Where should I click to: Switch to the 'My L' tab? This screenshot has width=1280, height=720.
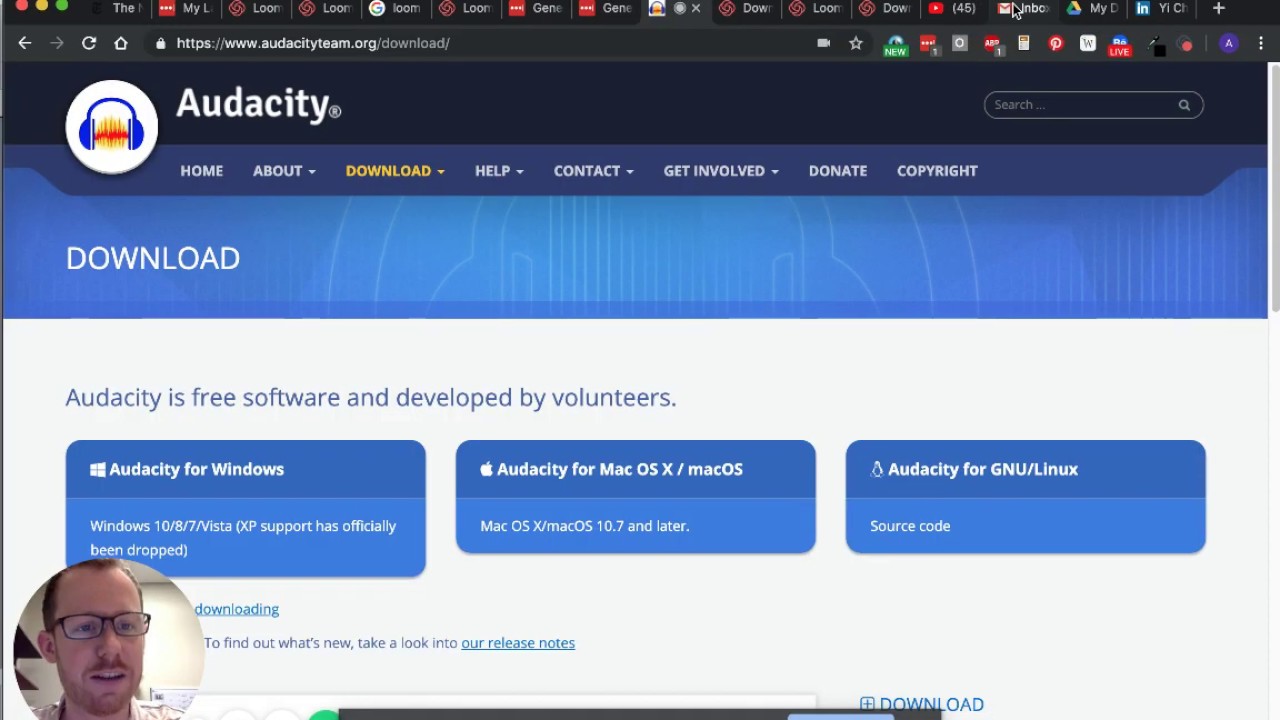click(x=186, y=8)
